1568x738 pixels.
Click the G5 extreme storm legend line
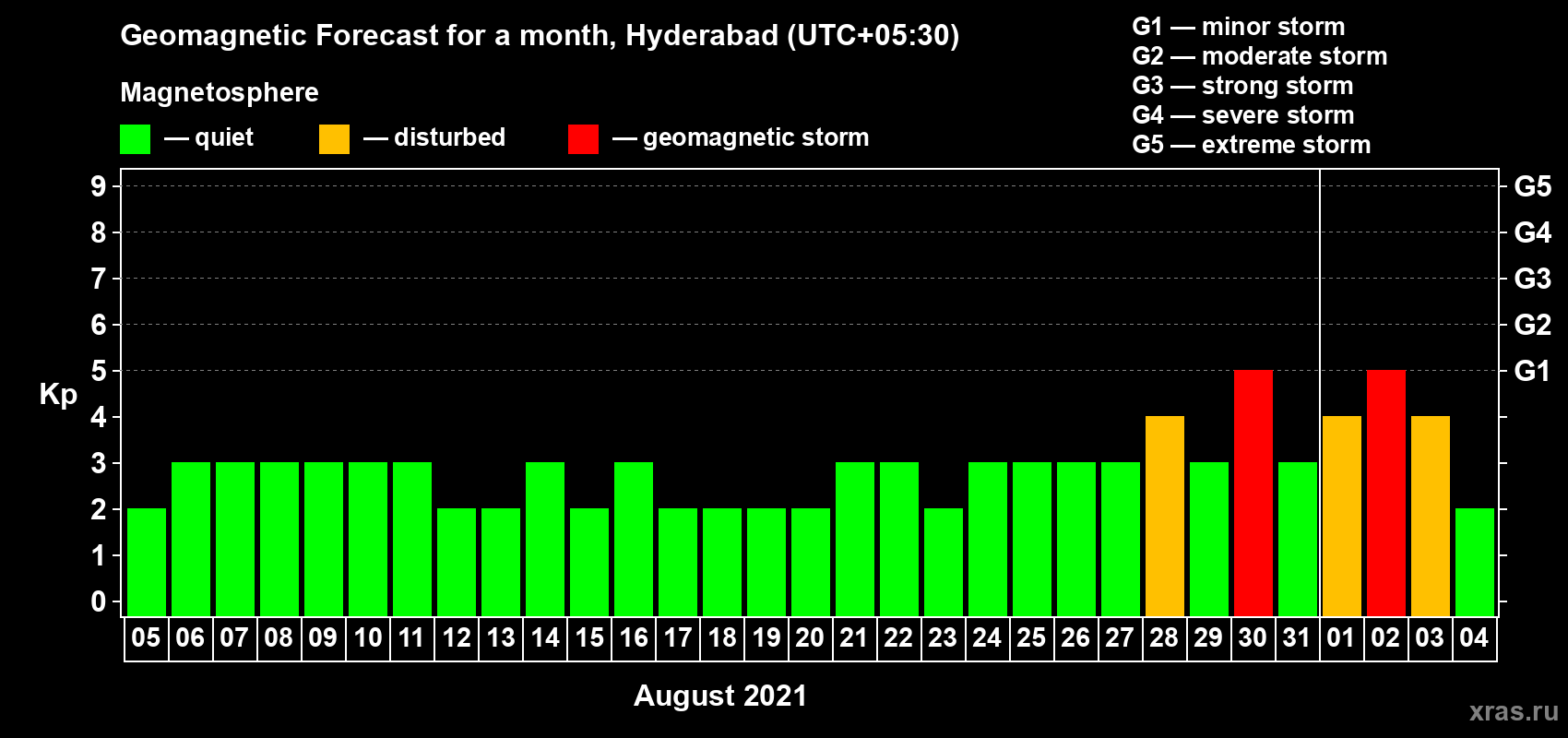click(x=1252, y=145)
